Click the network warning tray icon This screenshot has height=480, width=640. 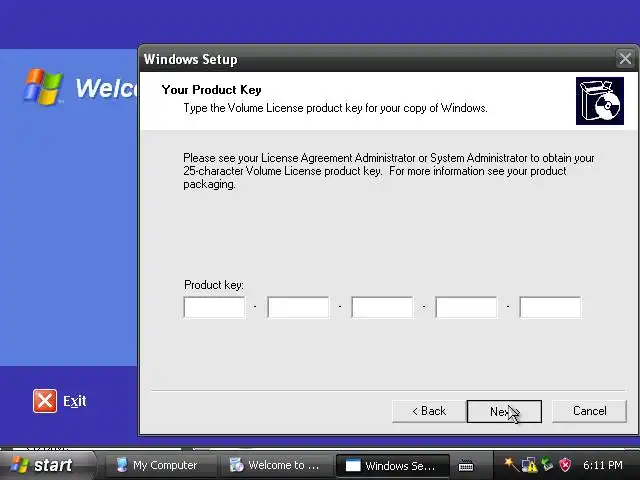[x=529, y=464]
